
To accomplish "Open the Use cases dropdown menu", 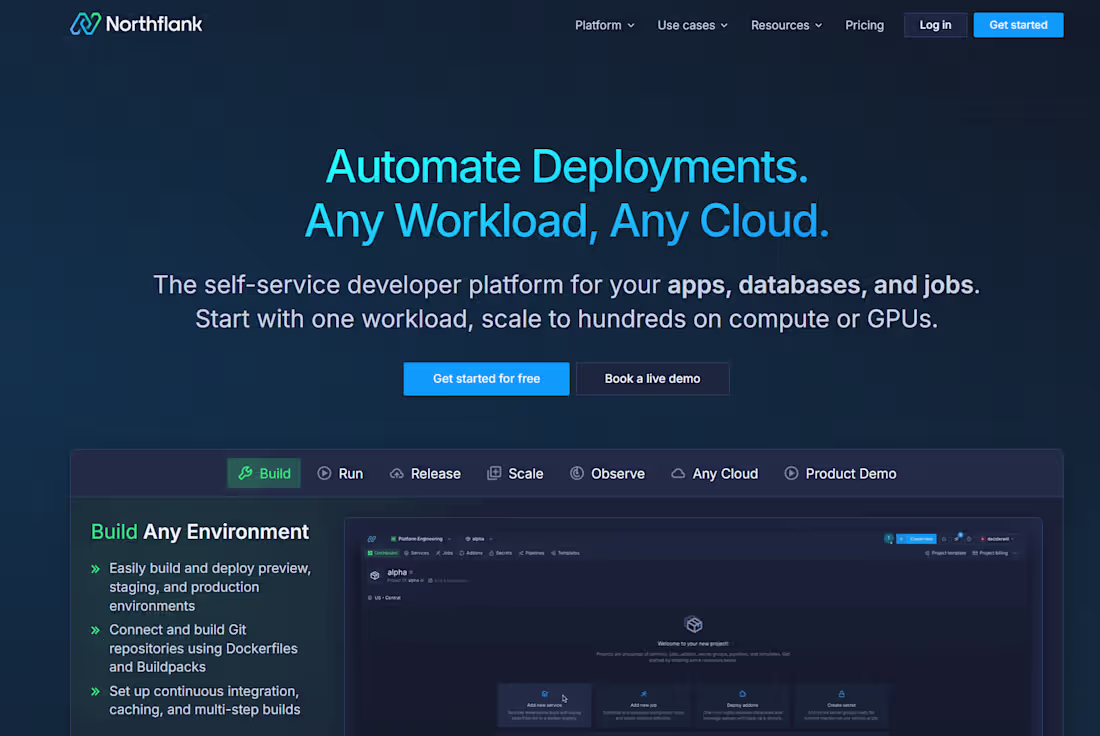I will click(x=690, y=25).
